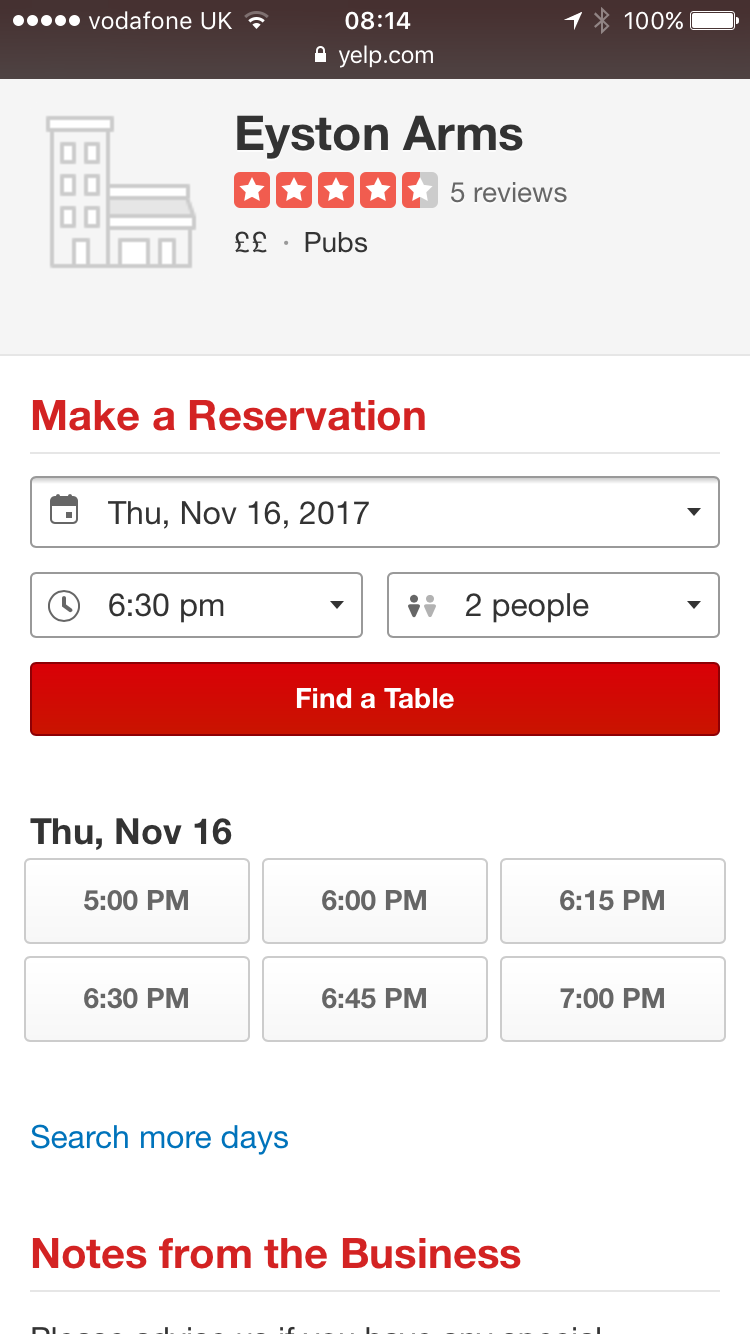750x1334 pixels.
Task: Tap the lock icon beside yelp.com
Action: point(321,55)
